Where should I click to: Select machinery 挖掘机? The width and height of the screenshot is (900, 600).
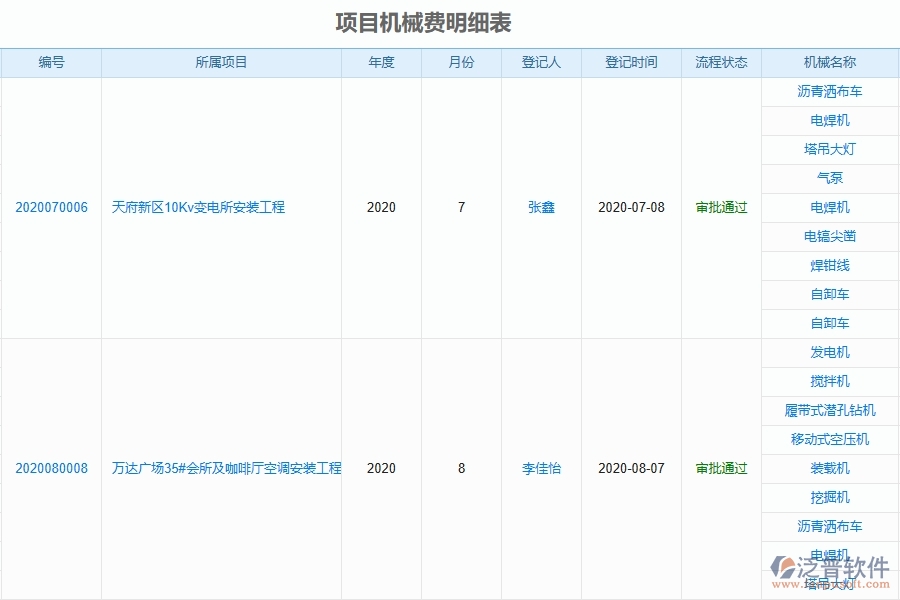click(x=827, y=497)
